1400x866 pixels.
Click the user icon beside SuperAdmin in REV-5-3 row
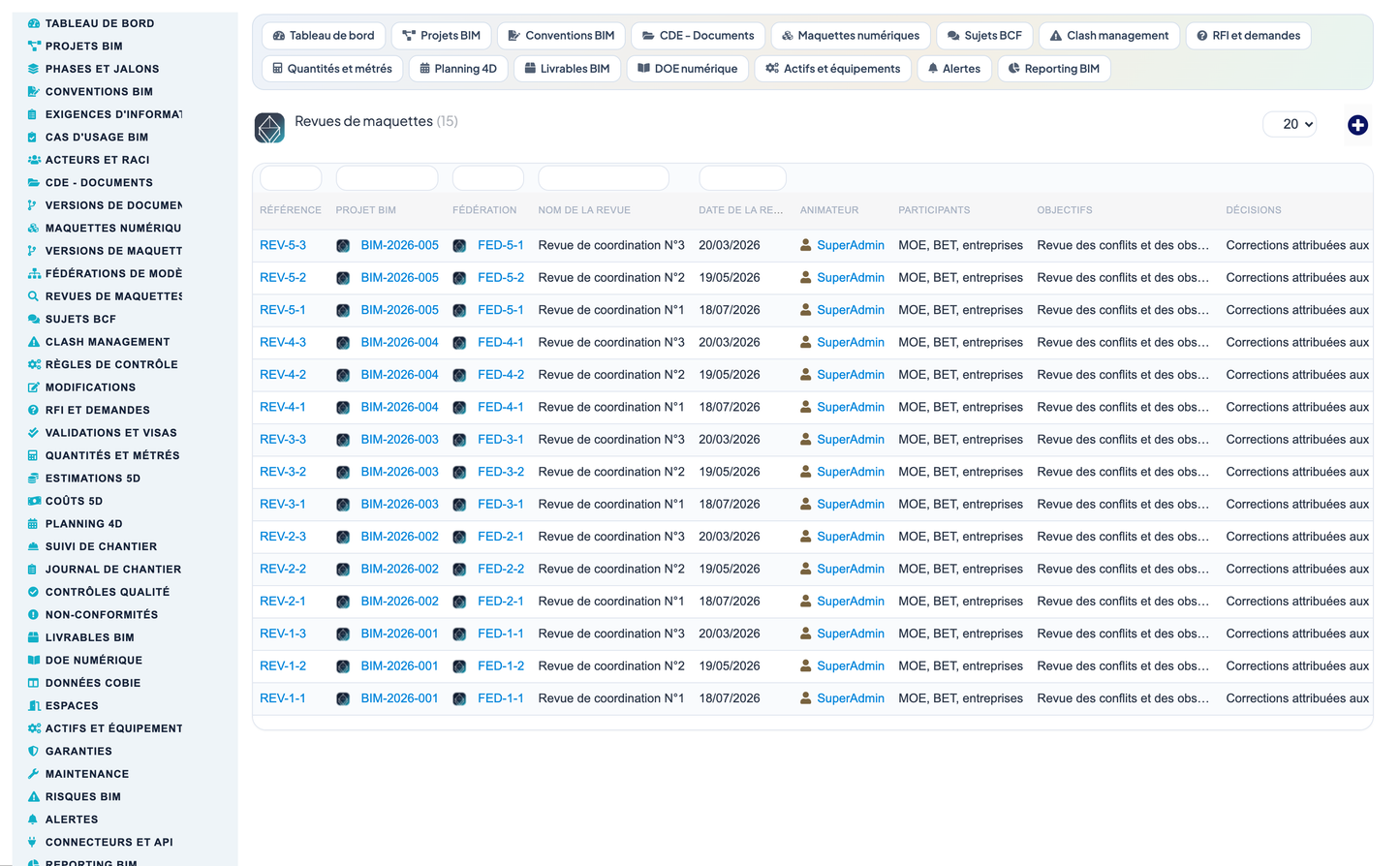tap(805, 246)
